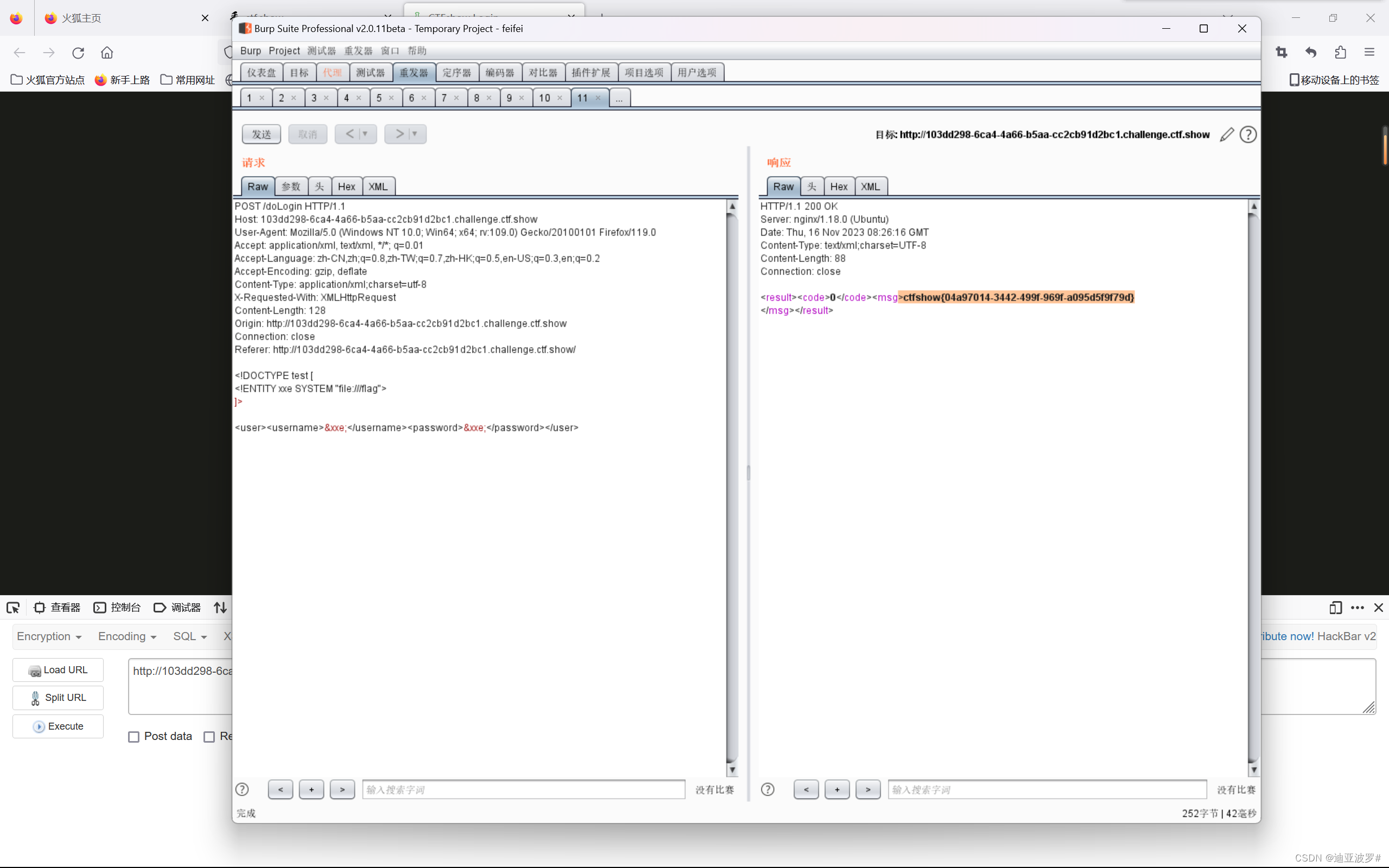
Task: Click the devtools dock side icon
Action: (x=1335, y=608)
